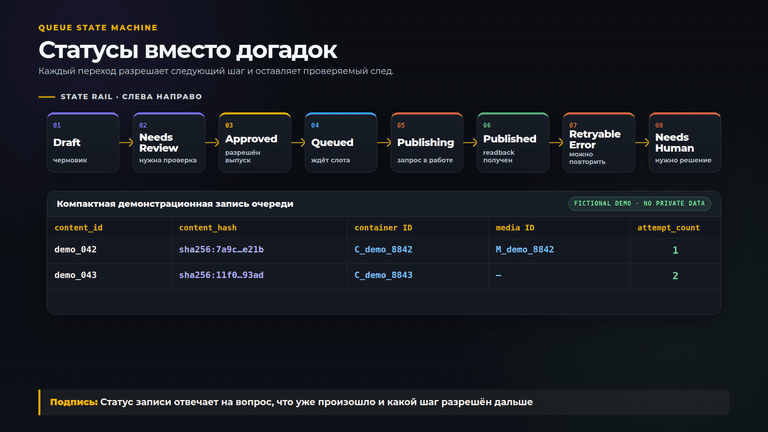The width and height of the screenshot is (768, 432).
Task: Click attempt count value 2
Action: [675, 276]
